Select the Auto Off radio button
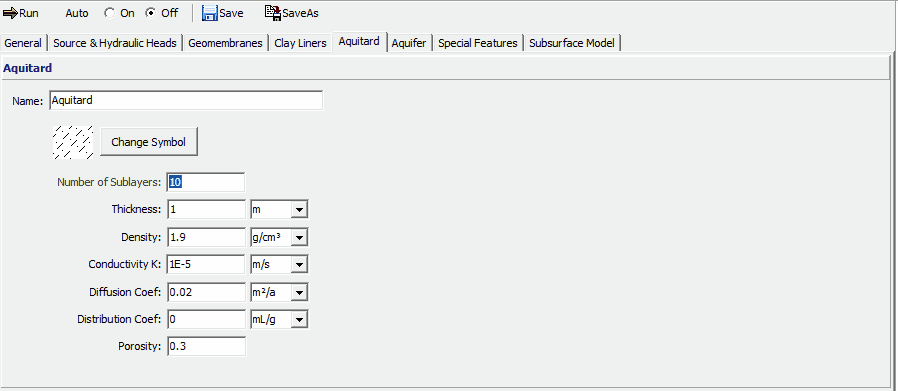This screenshot has height=391, width=898. pyautogui.click(x=151, y=13)
